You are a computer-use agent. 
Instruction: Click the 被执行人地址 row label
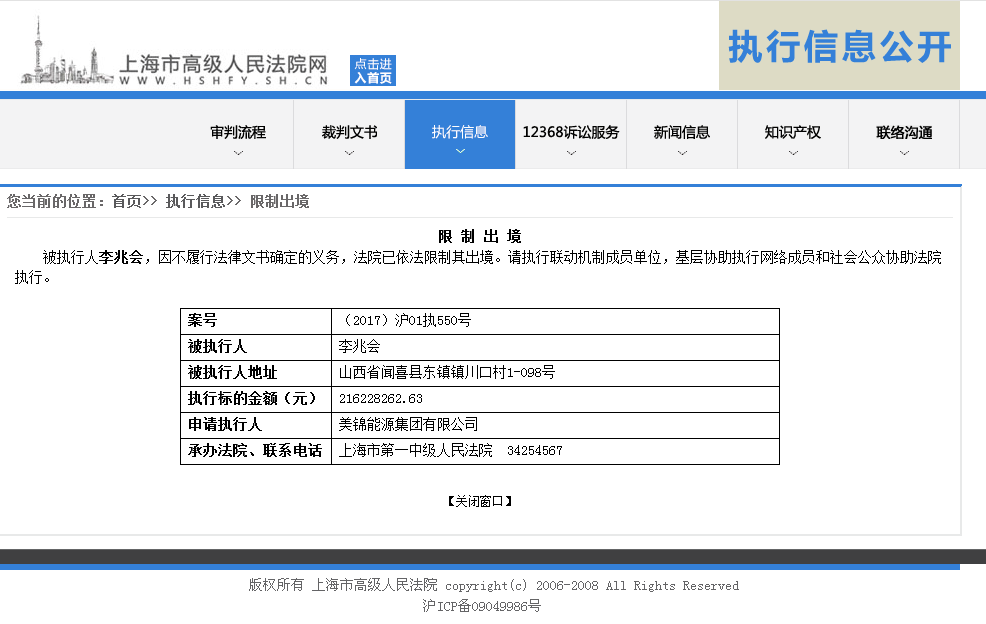[x=232, y=372]
